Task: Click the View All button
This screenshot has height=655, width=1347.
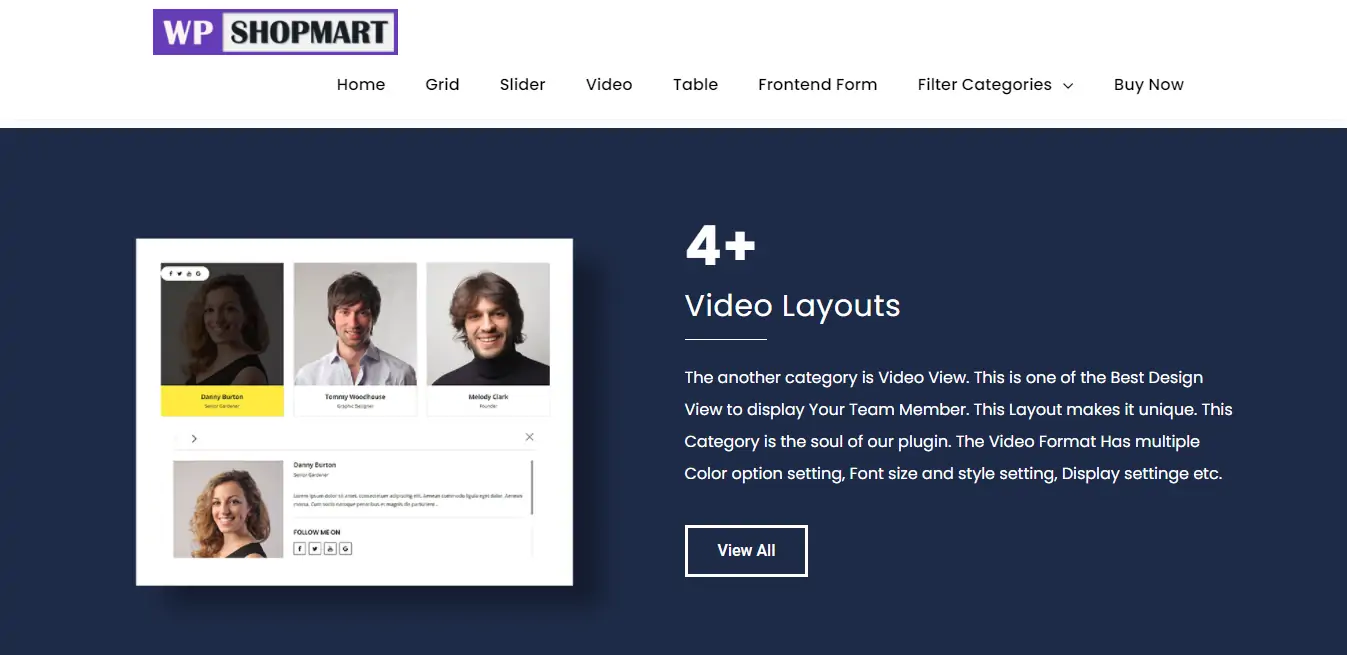Action: click(x=746, y=550)
